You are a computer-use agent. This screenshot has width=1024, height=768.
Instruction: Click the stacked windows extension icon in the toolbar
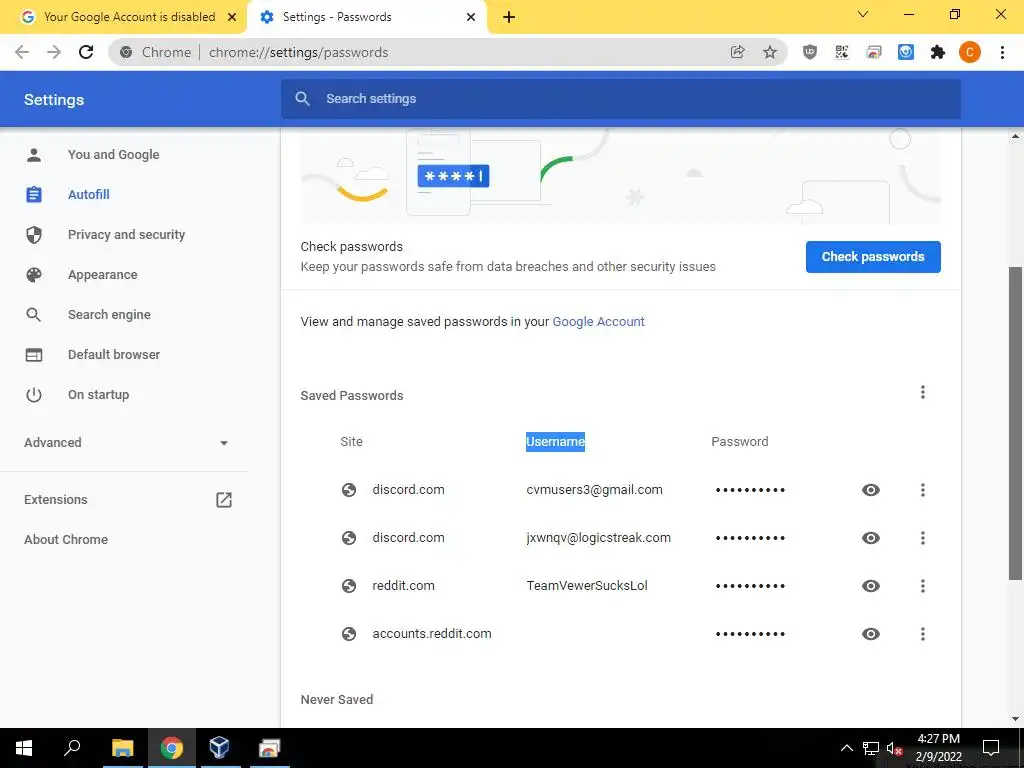click(x=874, y=52)
